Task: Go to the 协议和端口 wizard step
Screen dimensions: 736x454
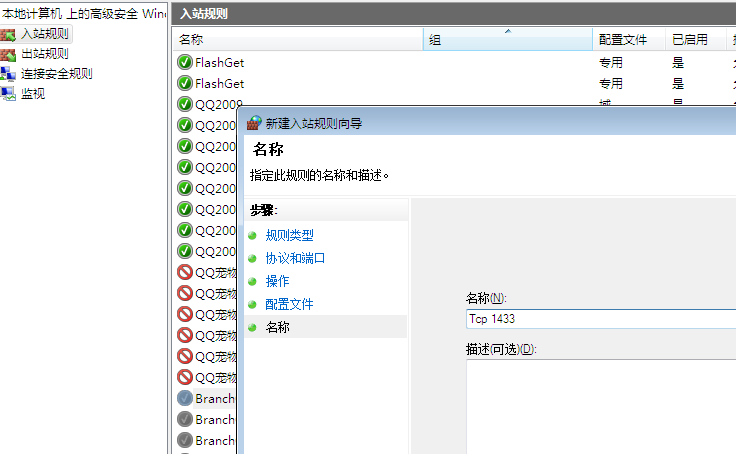Action: [295, 258]
